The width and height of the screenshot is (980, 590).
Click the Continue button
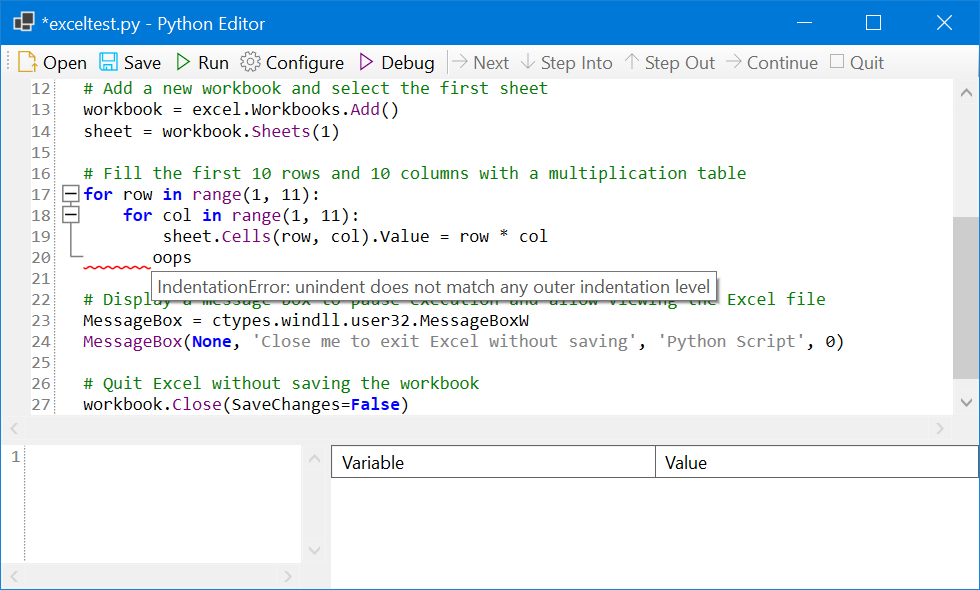pyautogui.click(x=772, y=62)
